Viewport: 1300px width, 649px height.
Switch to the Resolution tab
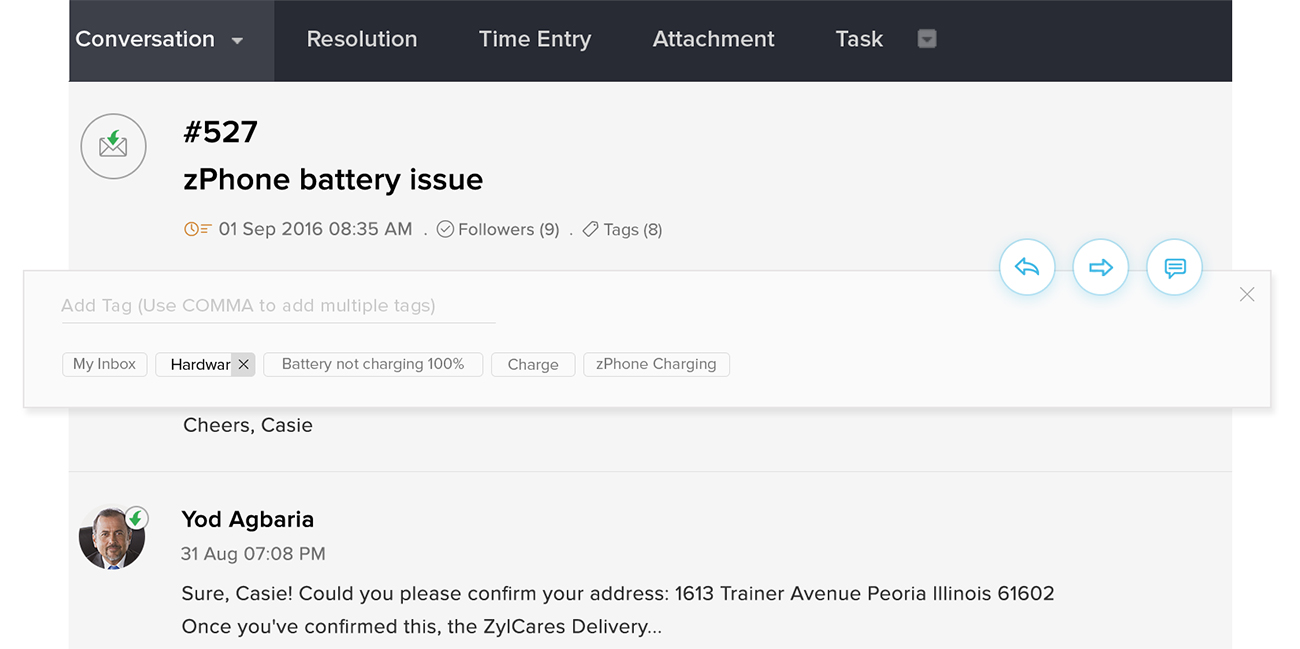coord(361,39)
